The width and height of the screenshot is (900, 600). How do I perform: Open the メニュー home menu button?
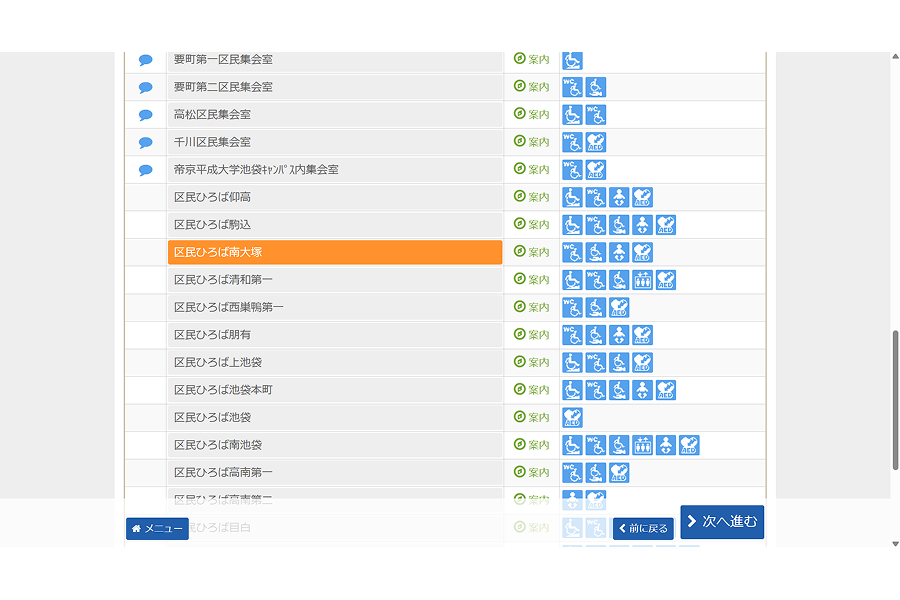pyautogui.click(x=157, y=528)
